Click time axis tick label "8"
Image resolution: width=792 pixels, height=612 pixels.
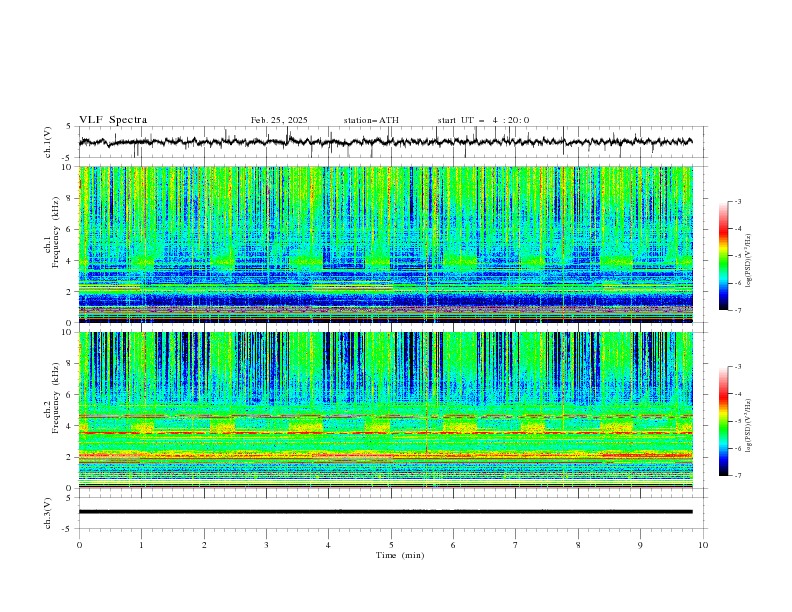578,545
